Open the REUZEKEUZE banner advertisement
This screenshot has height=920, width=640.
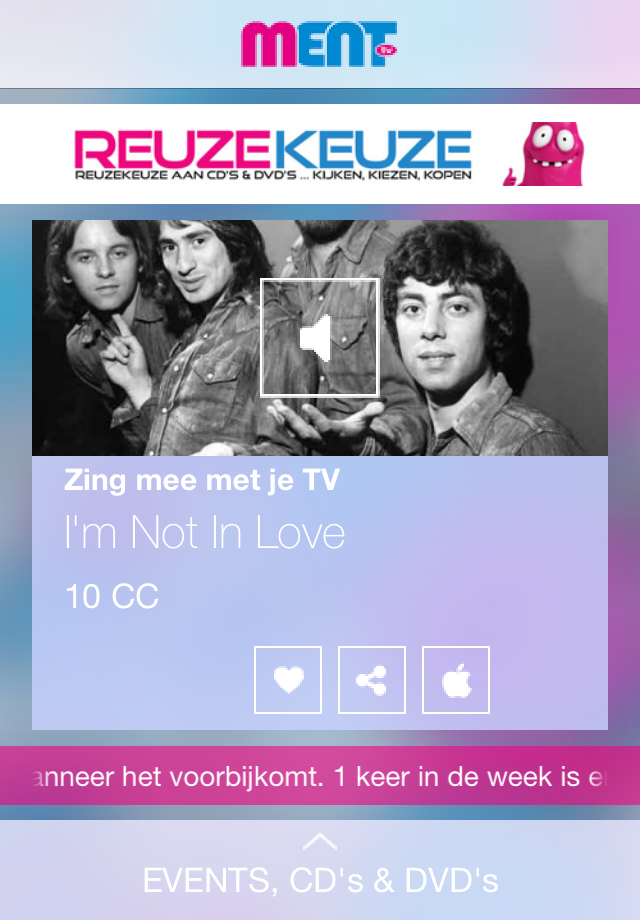pos(320,154)
